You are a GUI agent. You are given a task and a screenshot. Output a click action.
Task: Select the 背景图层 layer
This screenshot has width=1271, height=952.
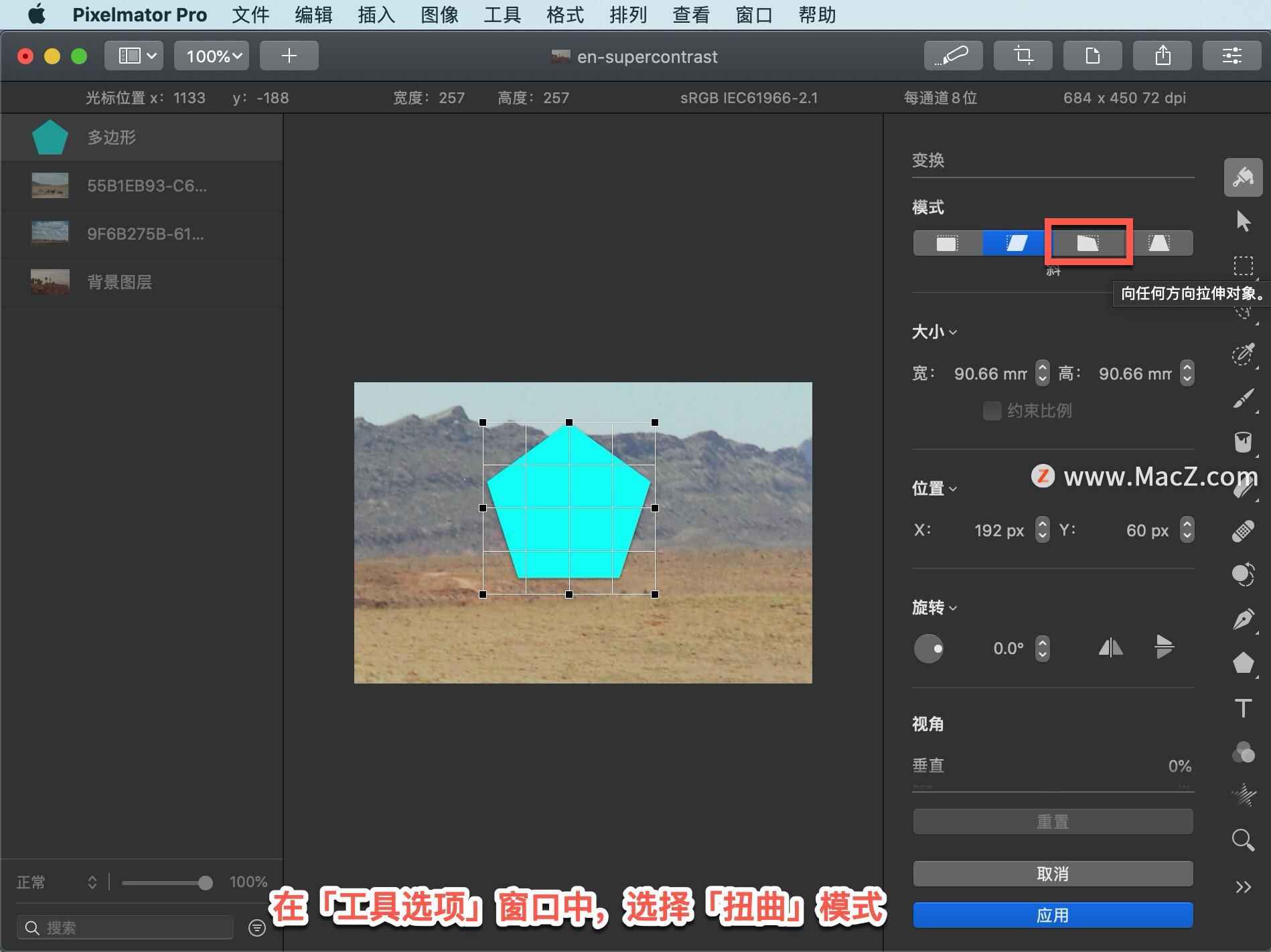tap(141, 282)
